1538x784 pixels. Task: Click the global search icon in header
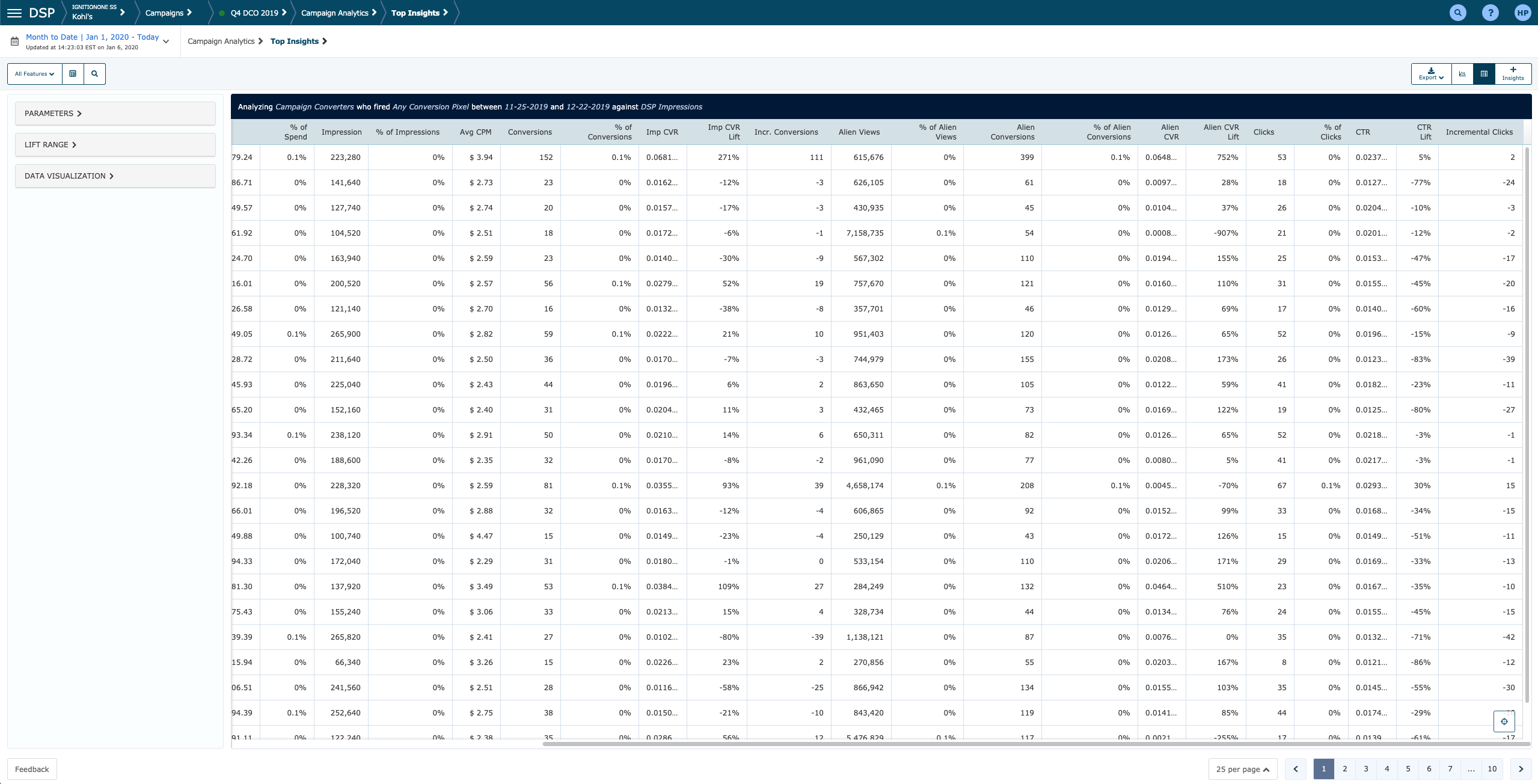coord(1457,13)
